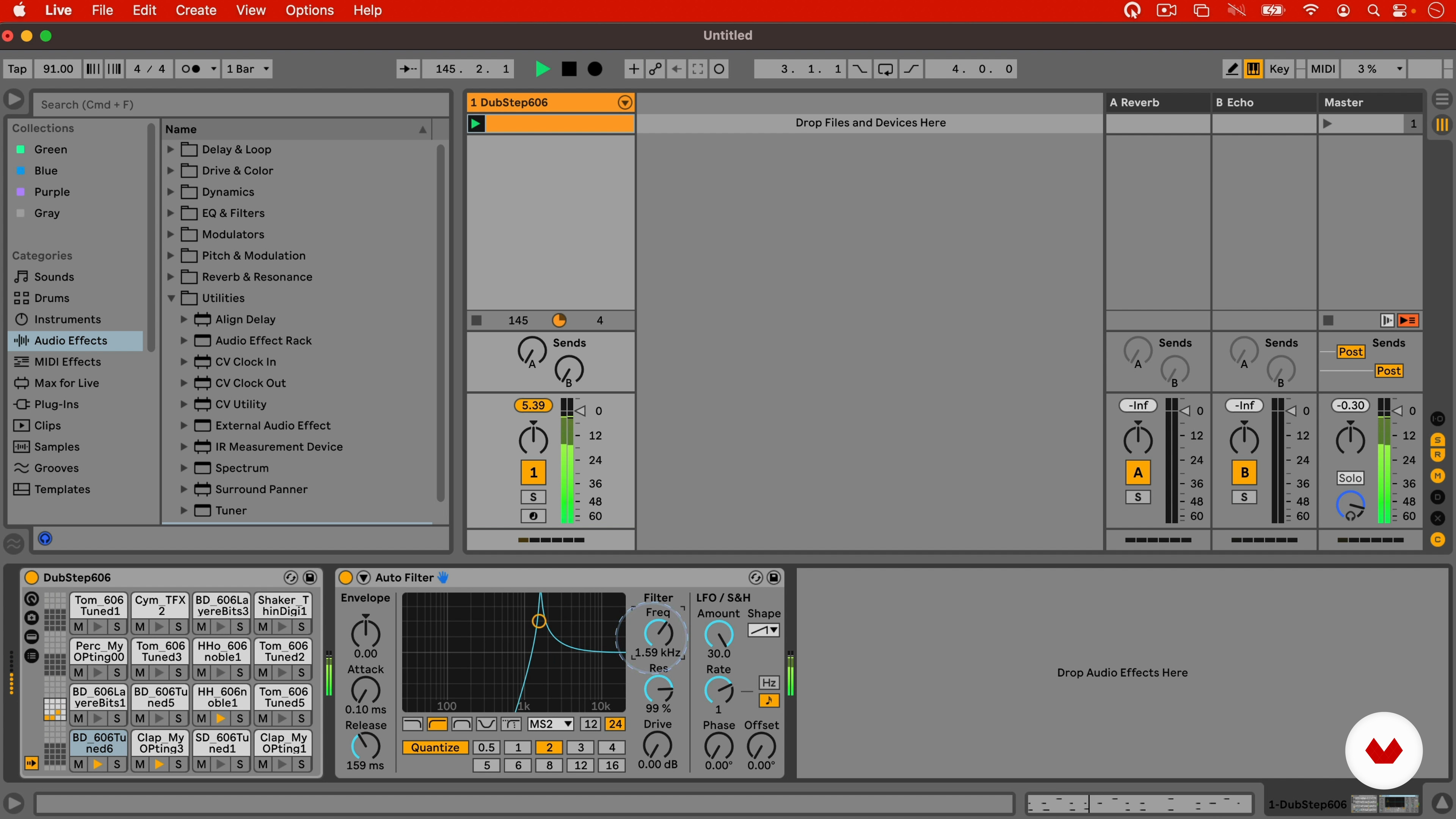1456x819 pixels.
Task: Expand the Delay & Loop folder
Action: [171, 149]
